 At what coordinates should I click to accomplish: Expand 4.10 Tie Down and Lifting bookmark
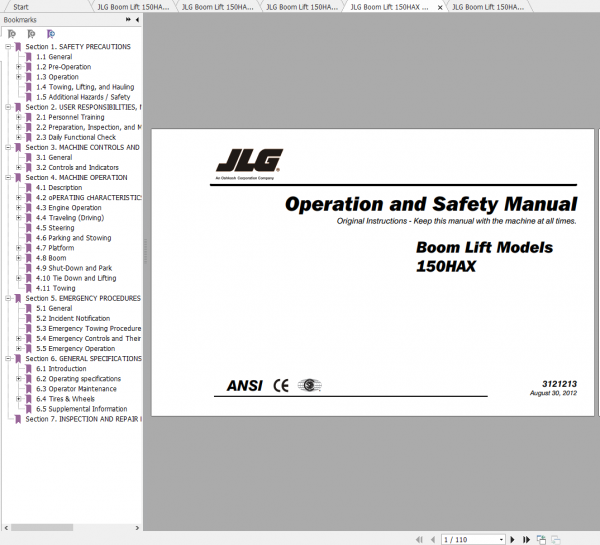18,278
